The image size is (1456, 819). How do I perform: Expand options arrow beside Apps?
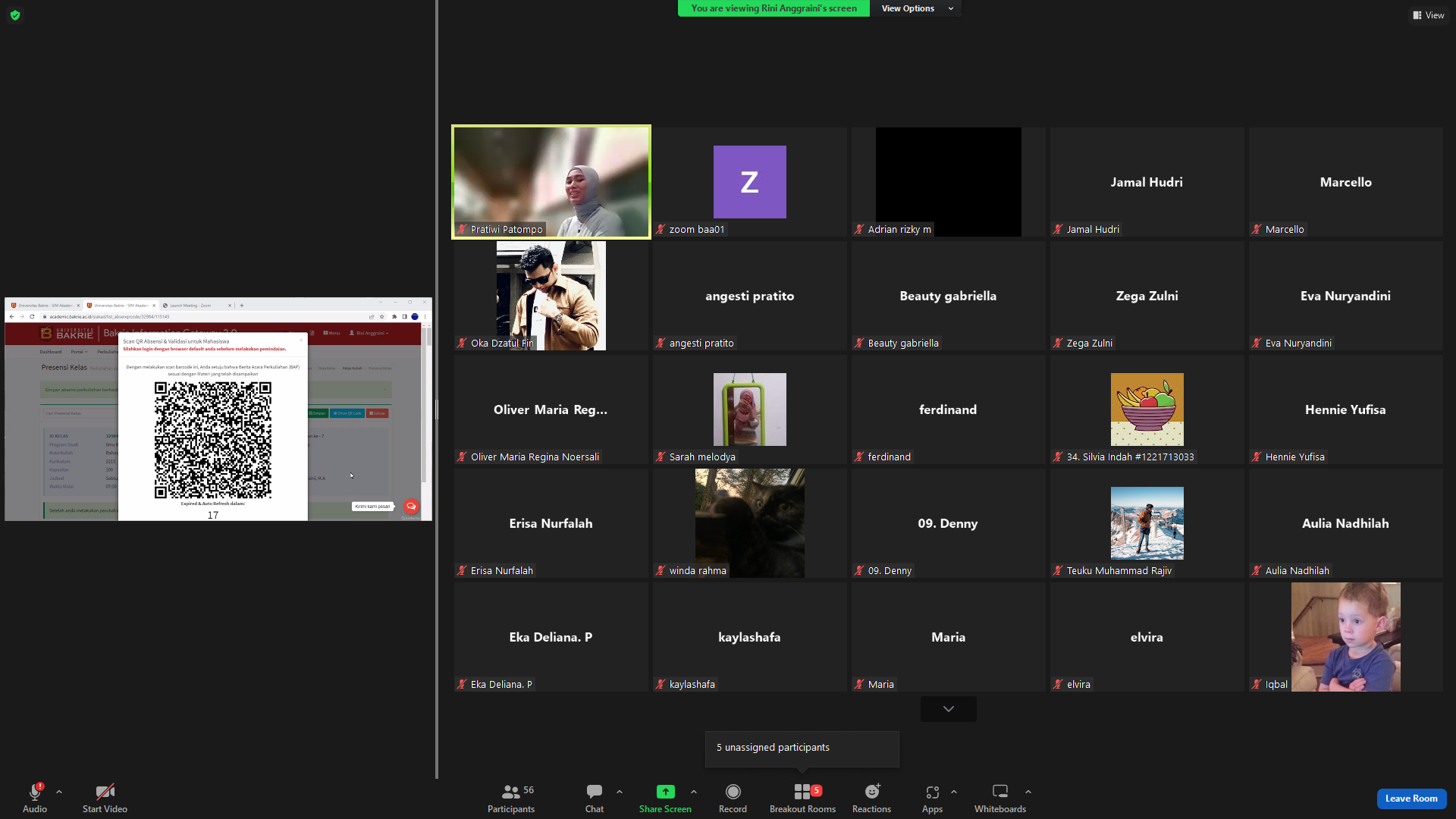tap(954, 792)
